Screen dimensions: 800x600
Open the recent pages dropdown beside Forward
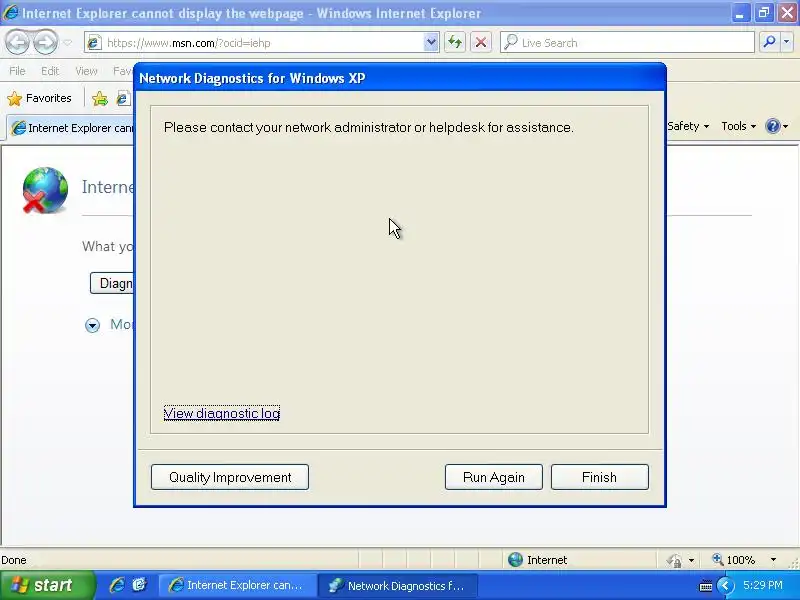(67, 43)
